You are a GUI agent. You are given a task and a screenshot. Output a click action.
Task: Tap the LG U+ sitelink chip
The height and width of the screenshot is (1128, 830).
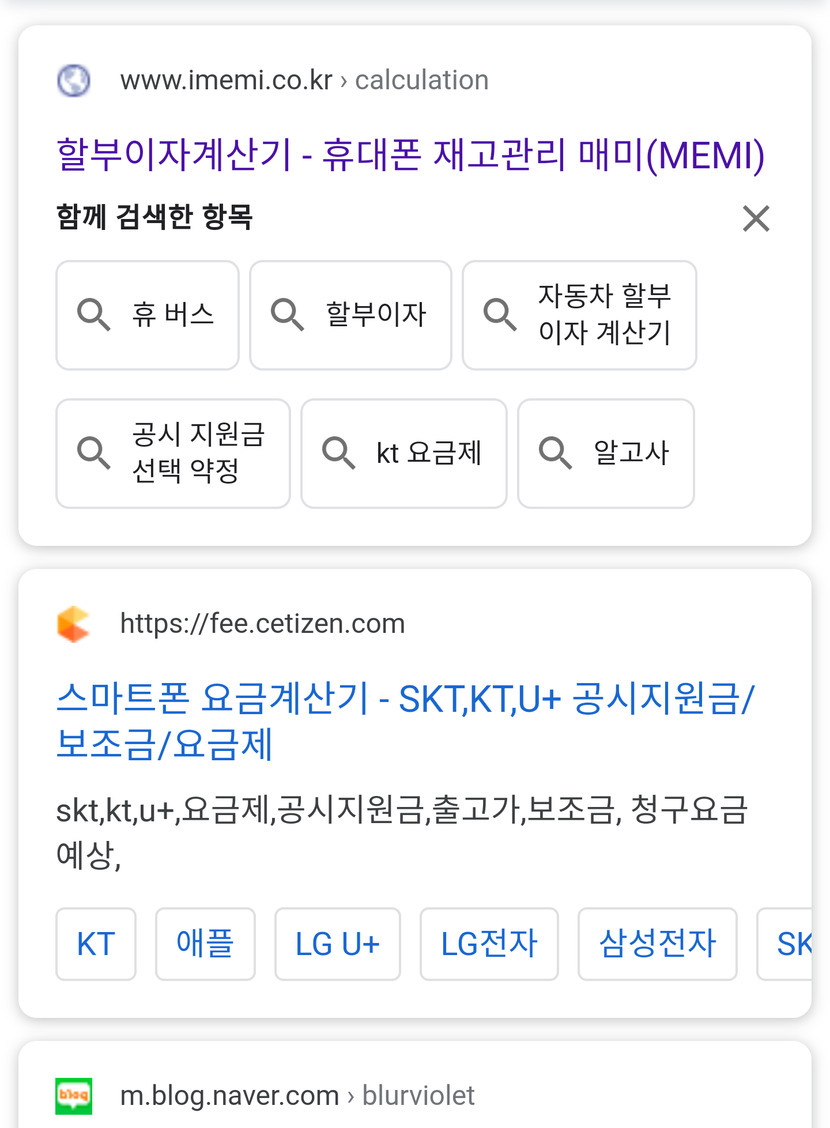pos(337,943)
